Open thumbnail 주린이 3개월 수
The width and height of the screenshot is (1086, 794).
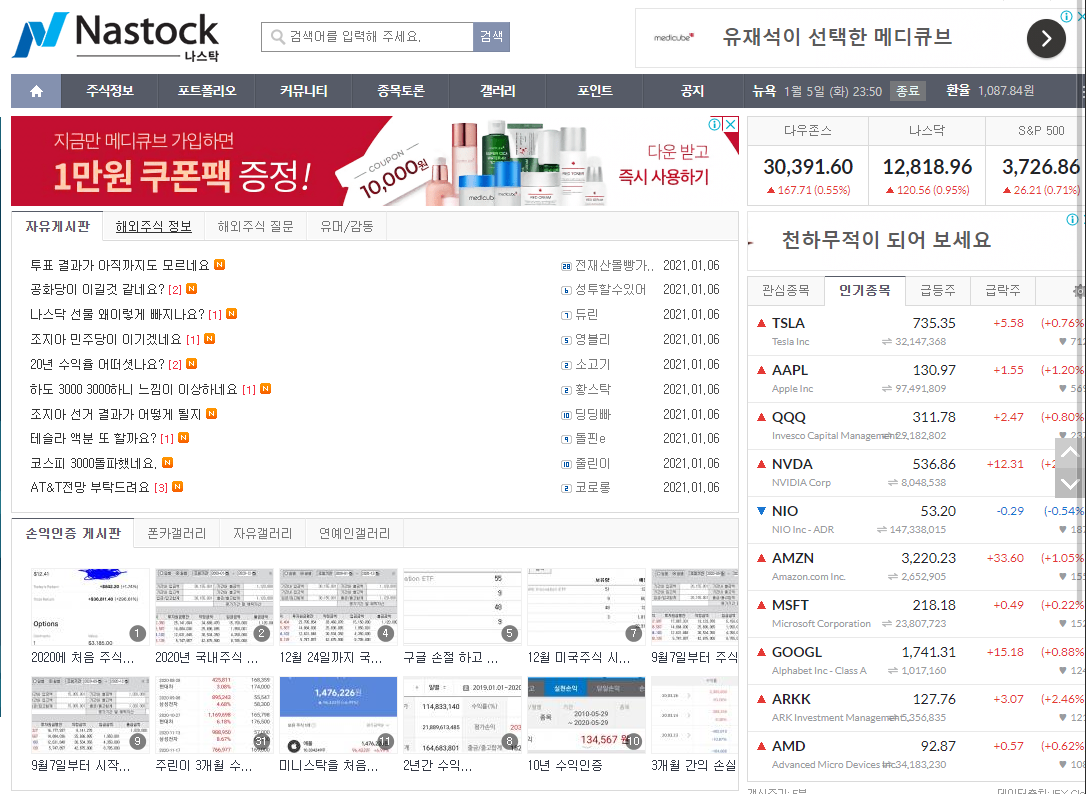pyautogui.click(x=214, y=716)
